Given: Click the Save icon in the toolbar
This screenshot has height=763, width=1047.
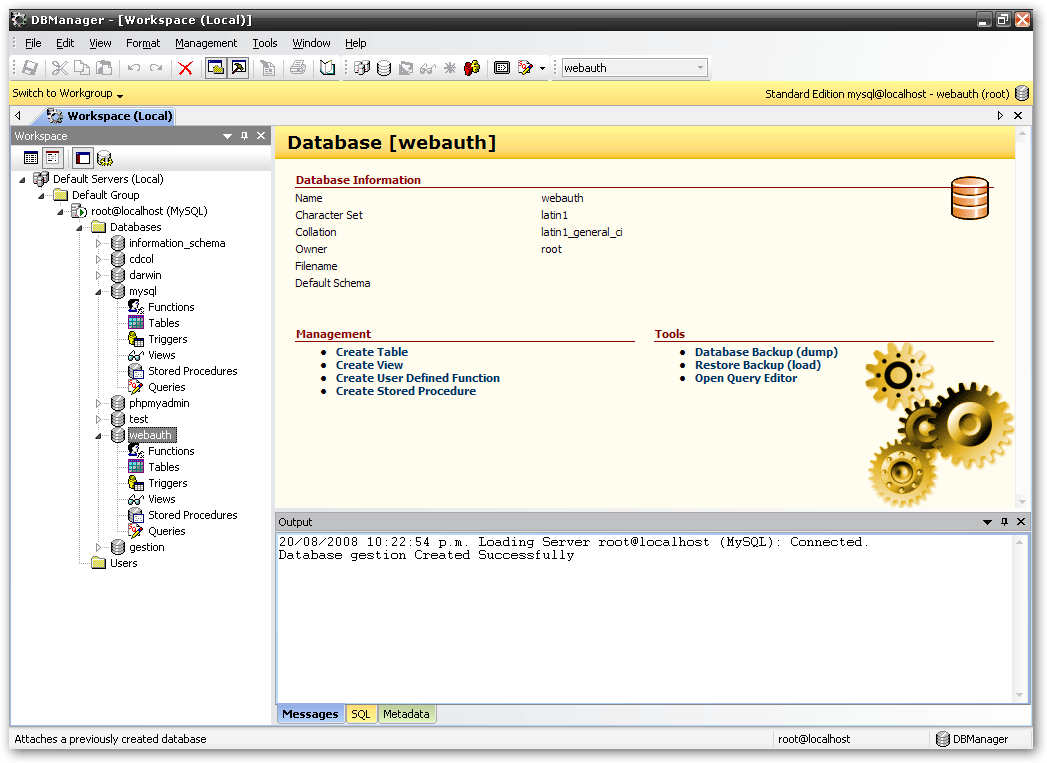Looking at the screenshot, I should 30,67.
